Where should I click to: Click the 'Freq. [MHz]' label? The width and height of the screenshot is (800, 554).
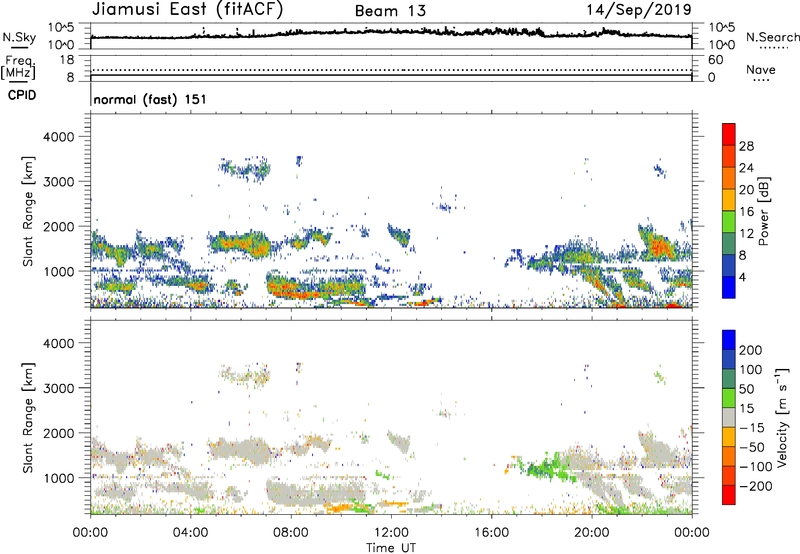pyautogui.click(x=19, y=68)
